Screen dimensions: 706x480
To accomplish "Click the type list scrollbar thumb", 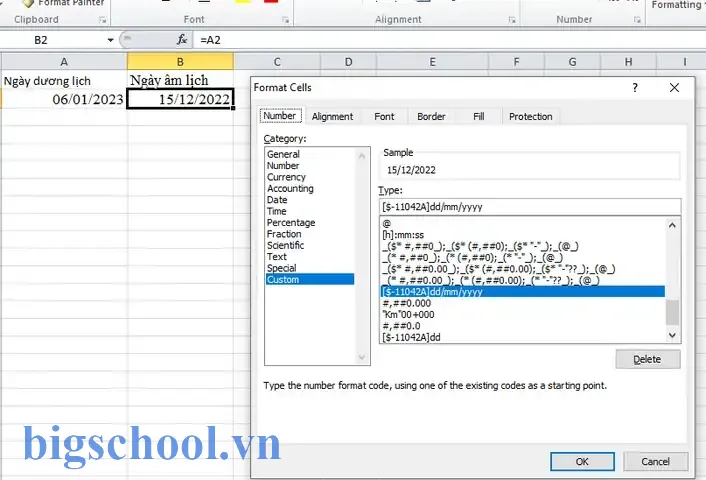I will pyautogui.click(x=672, y=312).
